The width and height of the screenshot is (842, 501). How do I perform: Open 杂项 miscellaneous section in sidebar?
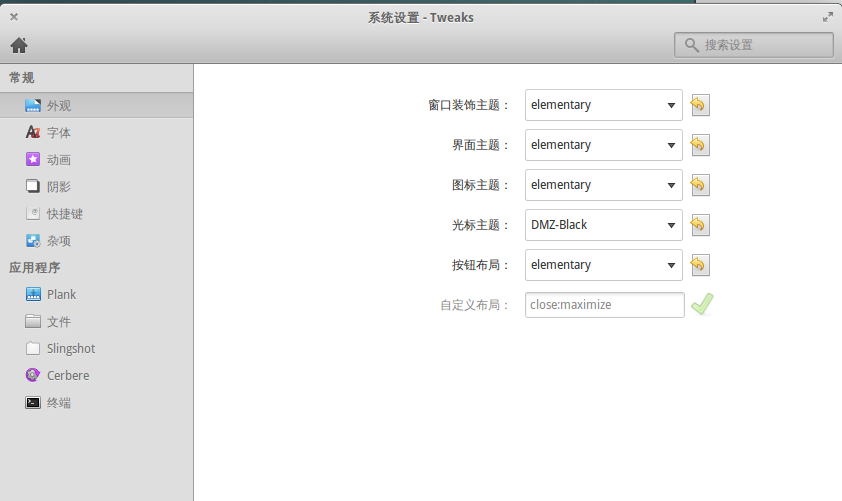(x=97, y=241)
